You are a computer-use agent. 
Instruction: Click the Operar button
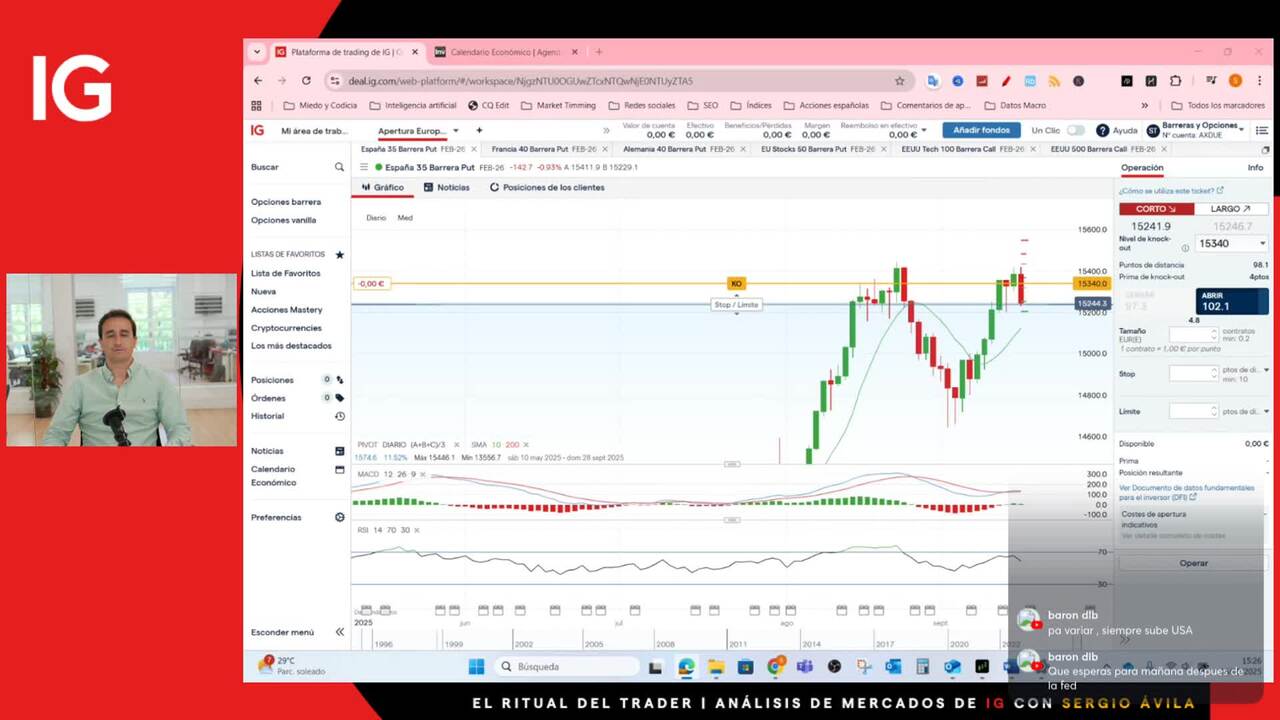1193,563
